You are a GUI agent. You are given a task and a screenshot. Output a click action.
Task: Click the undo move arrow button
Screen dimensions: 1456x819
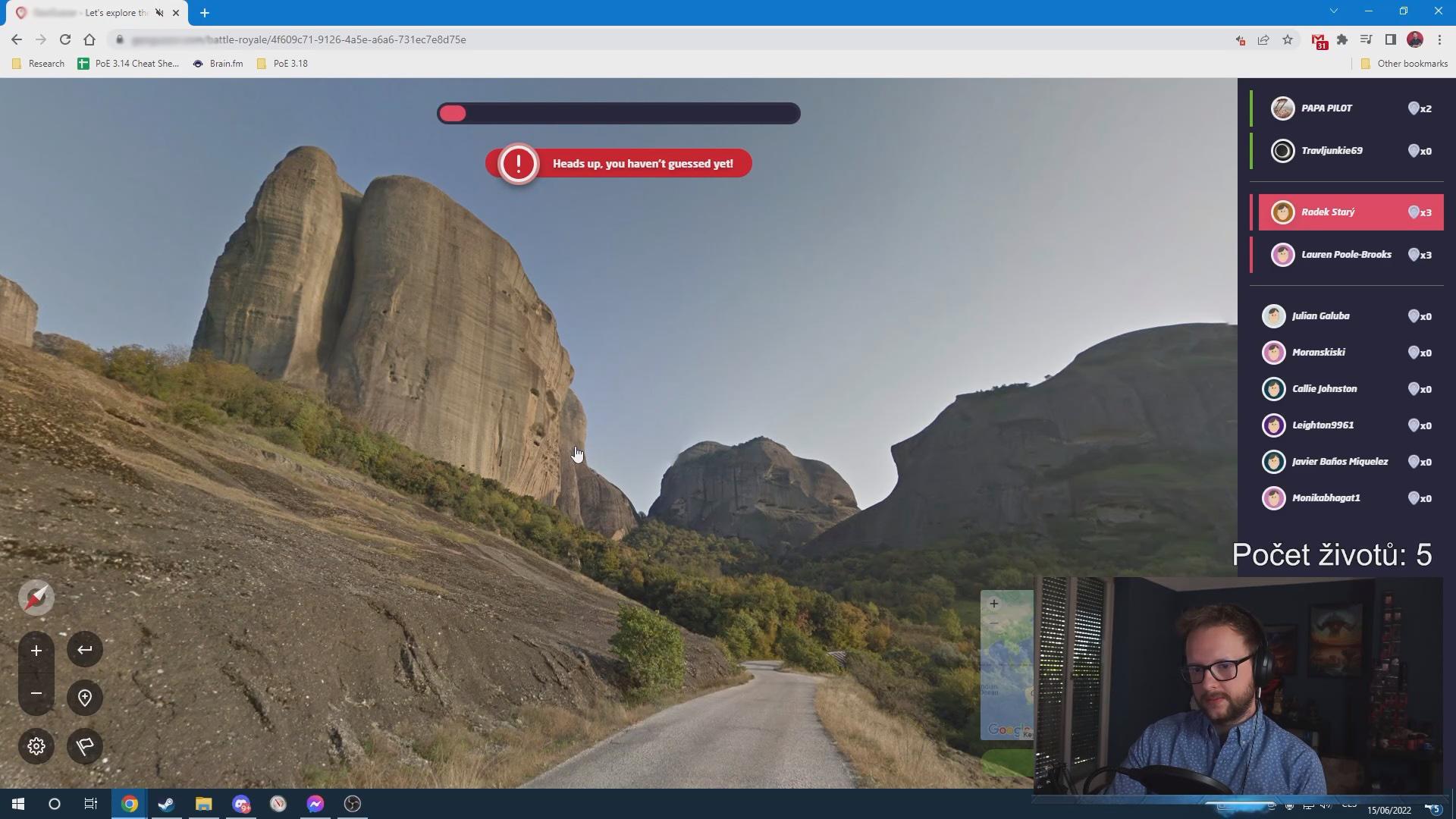[85, 650]
